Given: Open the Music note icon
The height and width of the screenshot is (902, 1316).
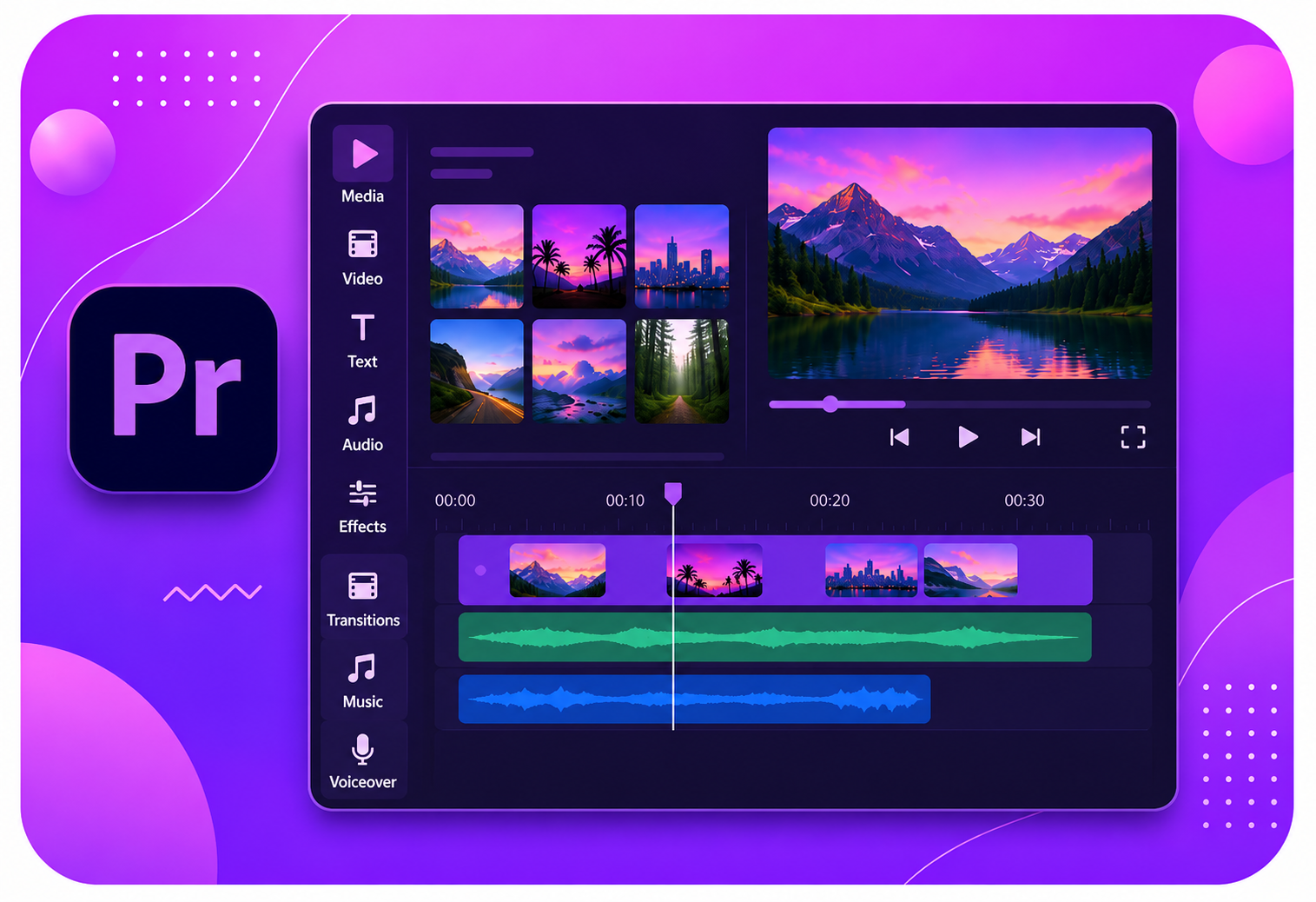Looking at the screenshot, I should pyautogui.click(x=362, y=668).
